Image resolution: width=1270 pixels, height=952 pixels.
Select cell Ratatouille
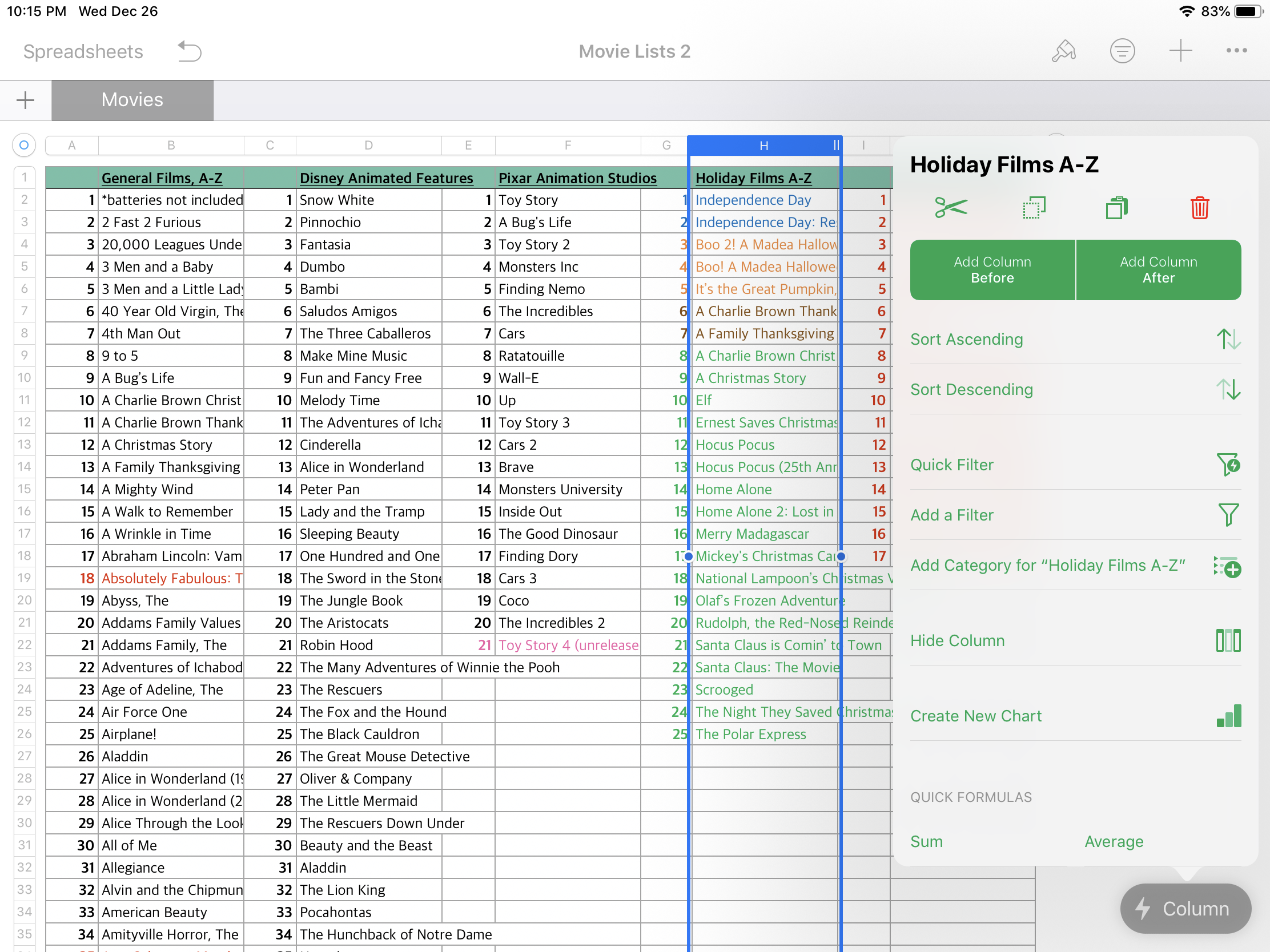(x=567, y=356)
